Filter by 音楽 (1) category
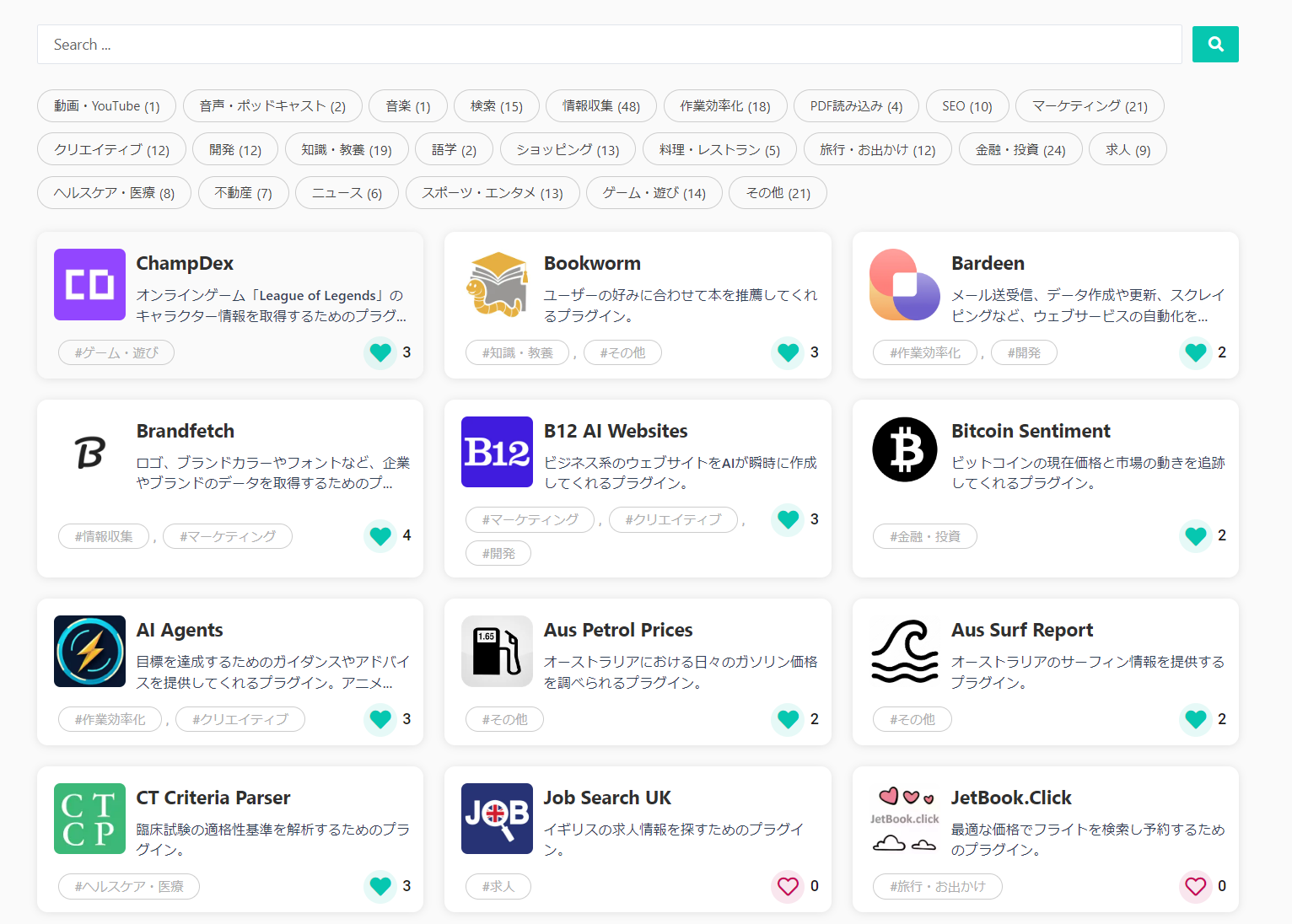This screenshot has height=924, width=1292. pos(408,106)
